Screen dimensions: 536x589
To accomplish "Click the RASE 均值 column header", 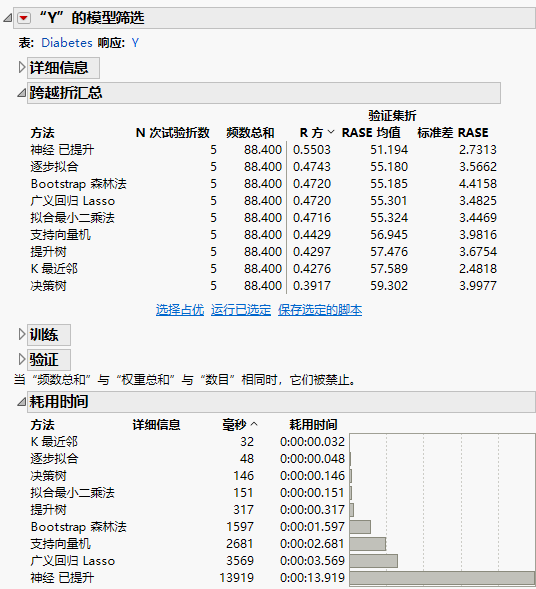I will tap(371, 133).
